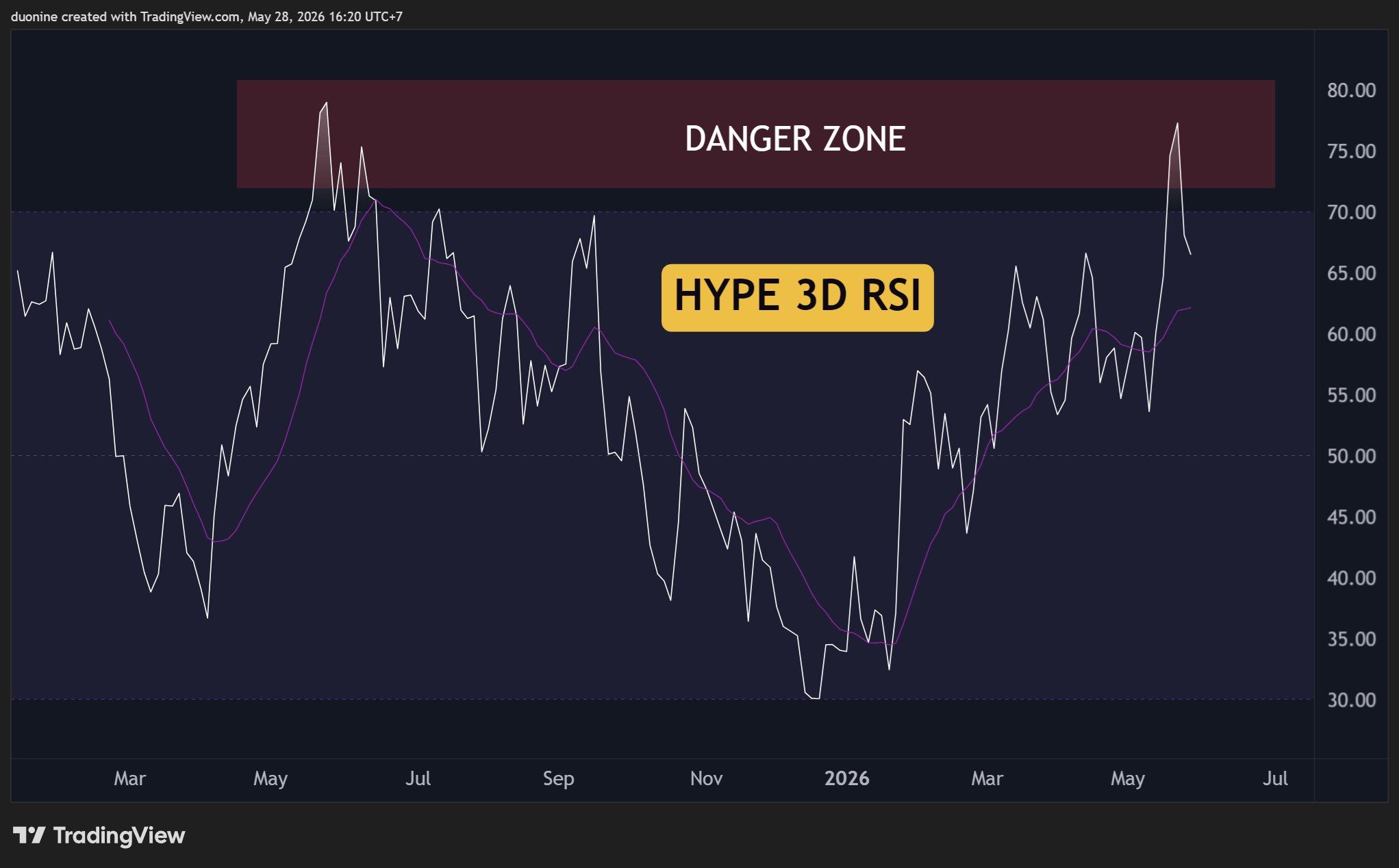The width and height of the screenshot is (1399, 868).
Task: Click the 35.00 price axis label
Action: tap(1351, 639)
